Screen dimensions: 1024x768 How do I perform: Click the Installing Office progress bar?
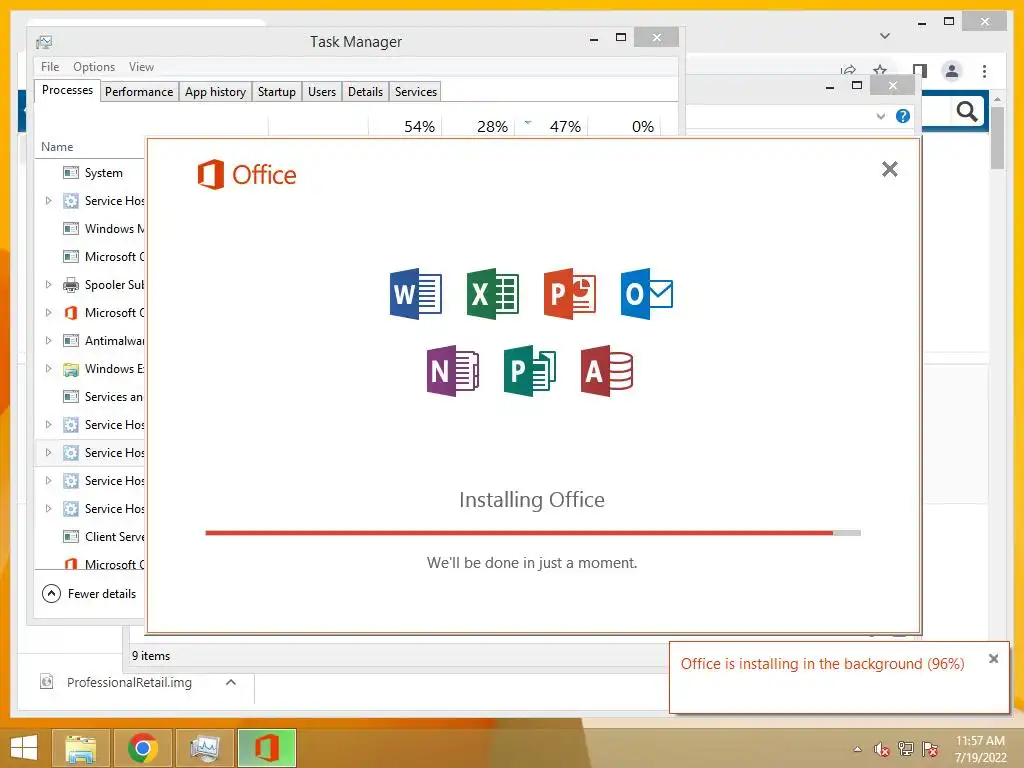(533, 533)
